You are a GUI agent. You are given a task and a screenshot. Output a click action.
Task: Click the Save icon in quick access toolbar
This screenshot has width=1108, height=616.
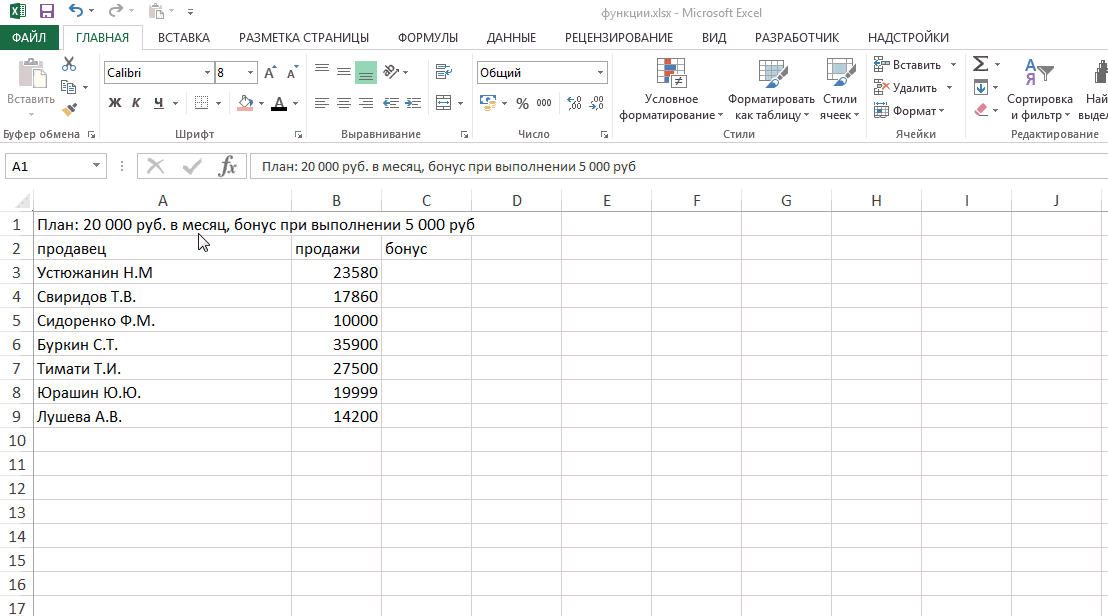tap(46, 12)
